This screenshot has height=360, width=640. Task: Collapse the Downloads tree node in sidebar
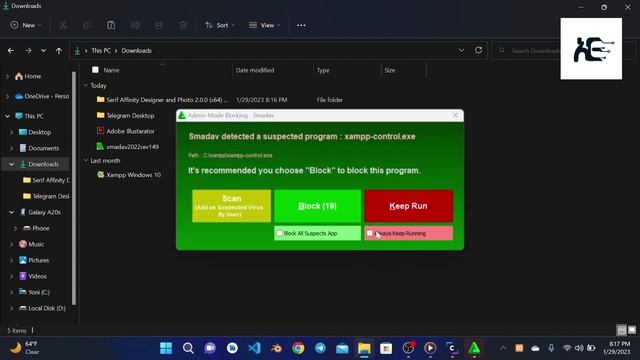pos(11,164)
